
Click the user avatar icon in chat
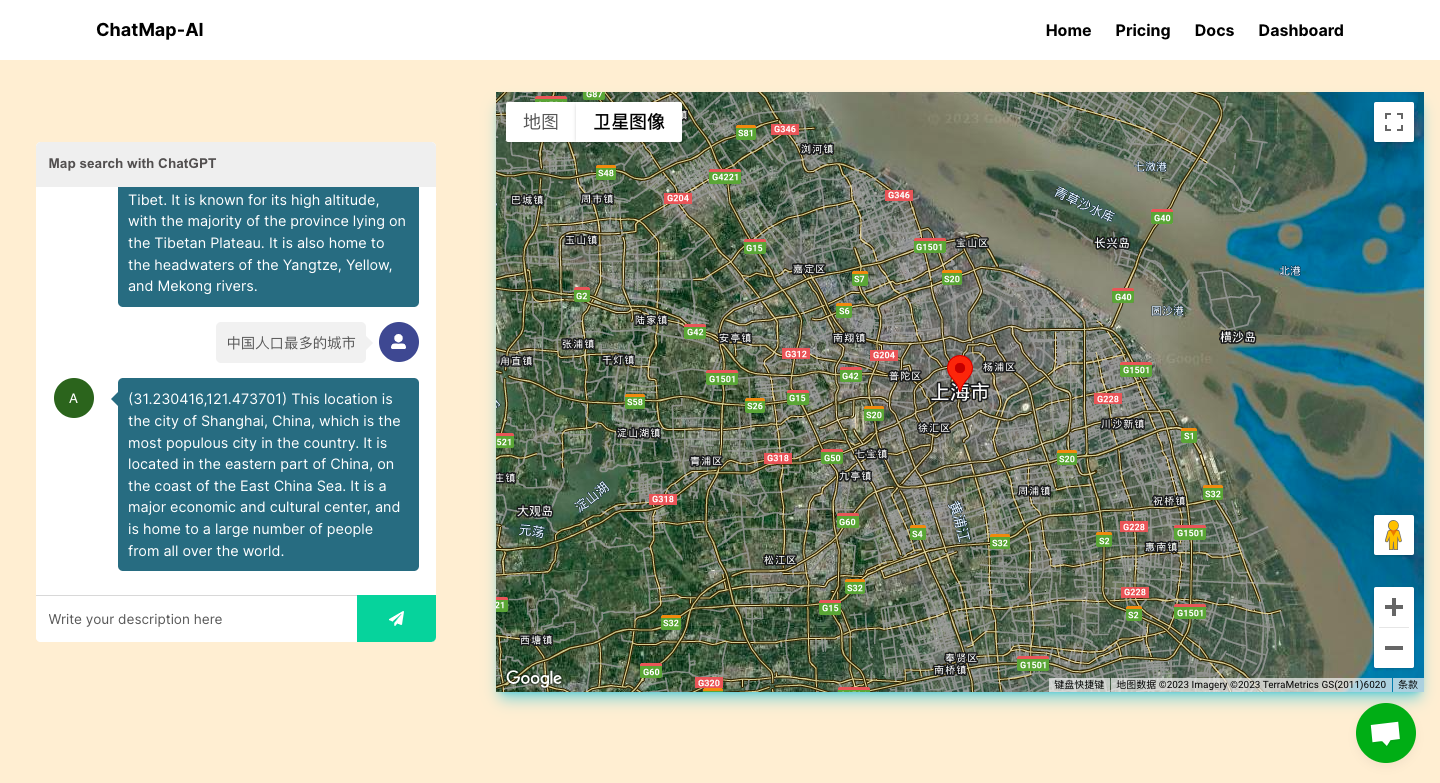399,342
